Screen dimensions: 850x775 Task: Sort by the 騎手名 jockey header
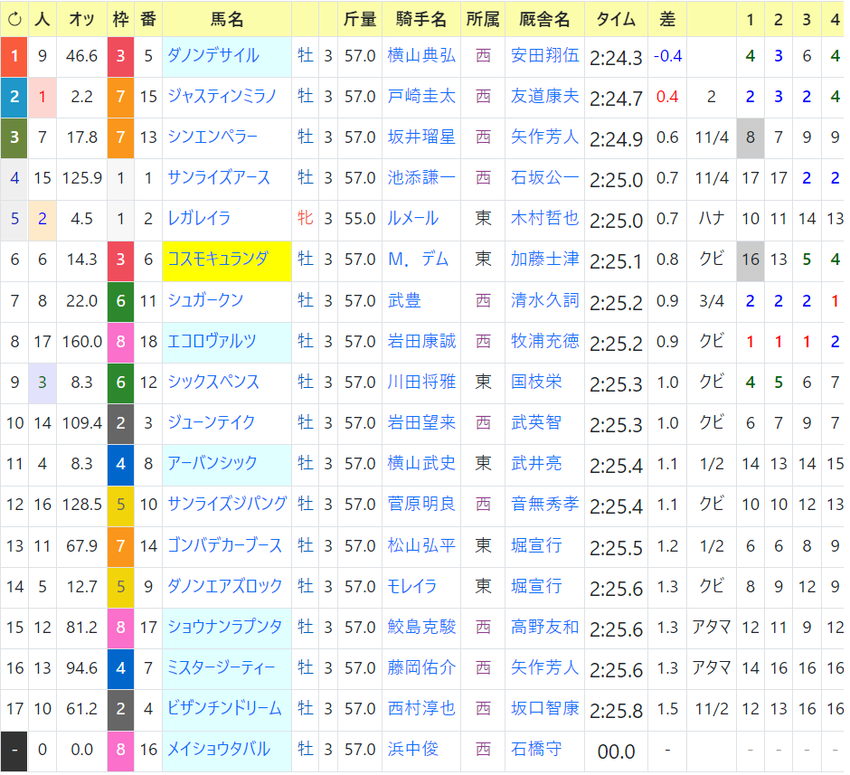click(421, 20)
